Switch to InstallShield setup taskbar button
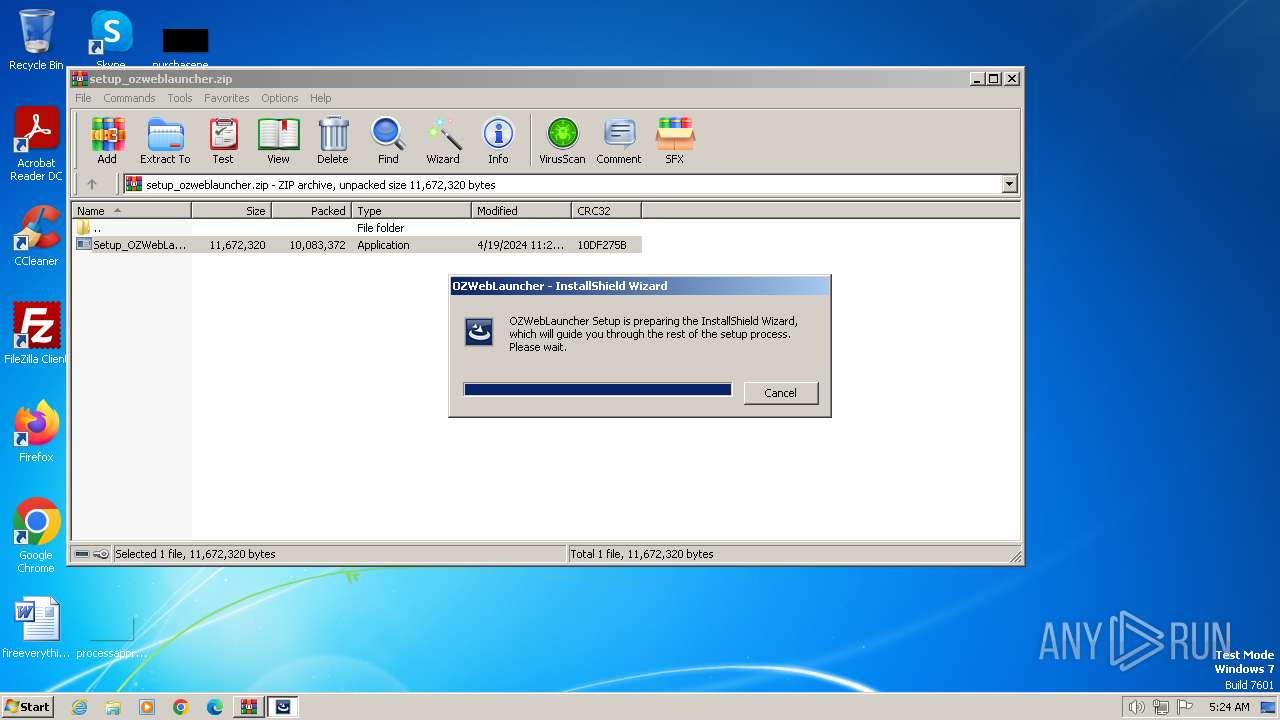The height and width of the screenshot is (720, 1280). [283, 707]
